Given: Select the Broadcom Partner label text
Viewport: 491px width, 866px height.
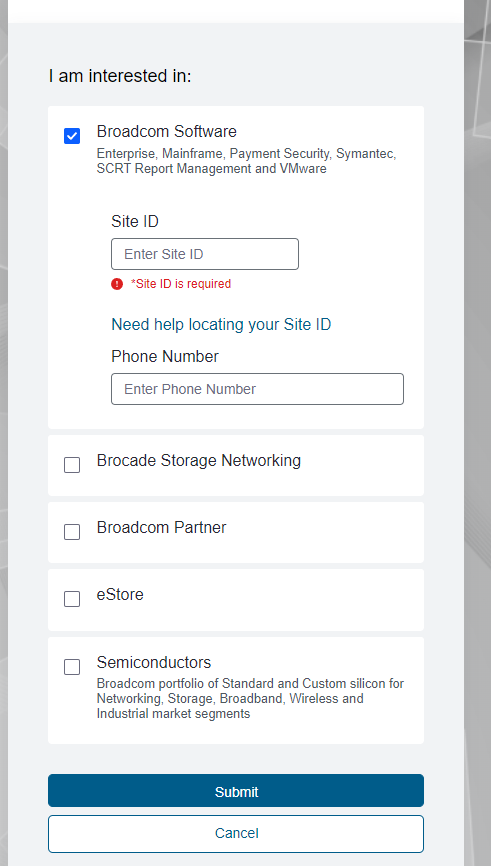Looking at the screenshot, I should pyautogui.click(x=161, y=527).
